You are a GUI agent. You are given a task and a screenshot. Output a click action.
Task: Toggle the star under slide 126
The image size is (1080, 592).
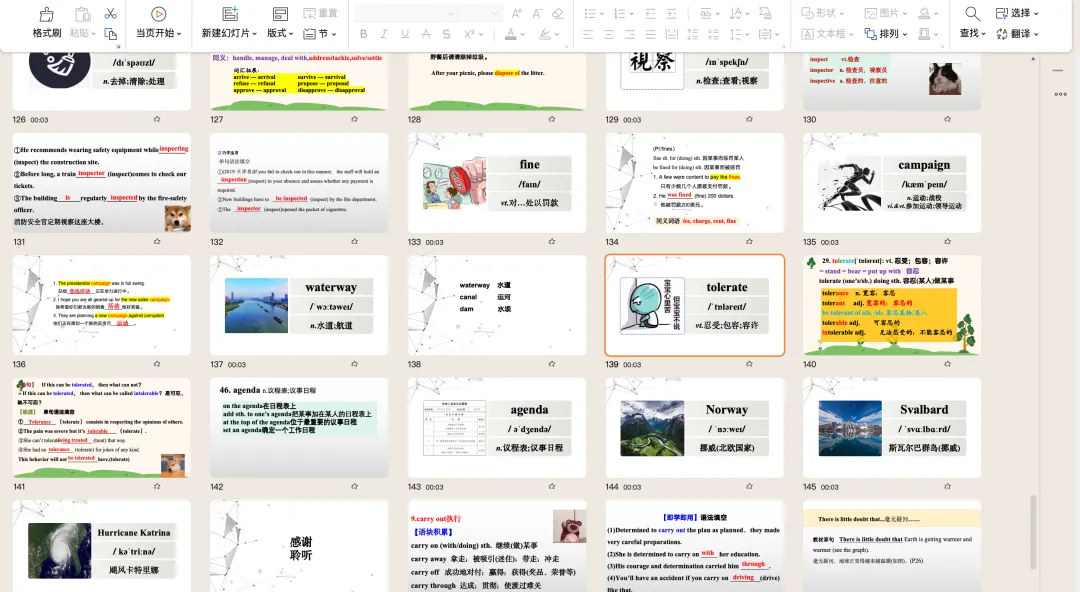[x=157, y=119]
